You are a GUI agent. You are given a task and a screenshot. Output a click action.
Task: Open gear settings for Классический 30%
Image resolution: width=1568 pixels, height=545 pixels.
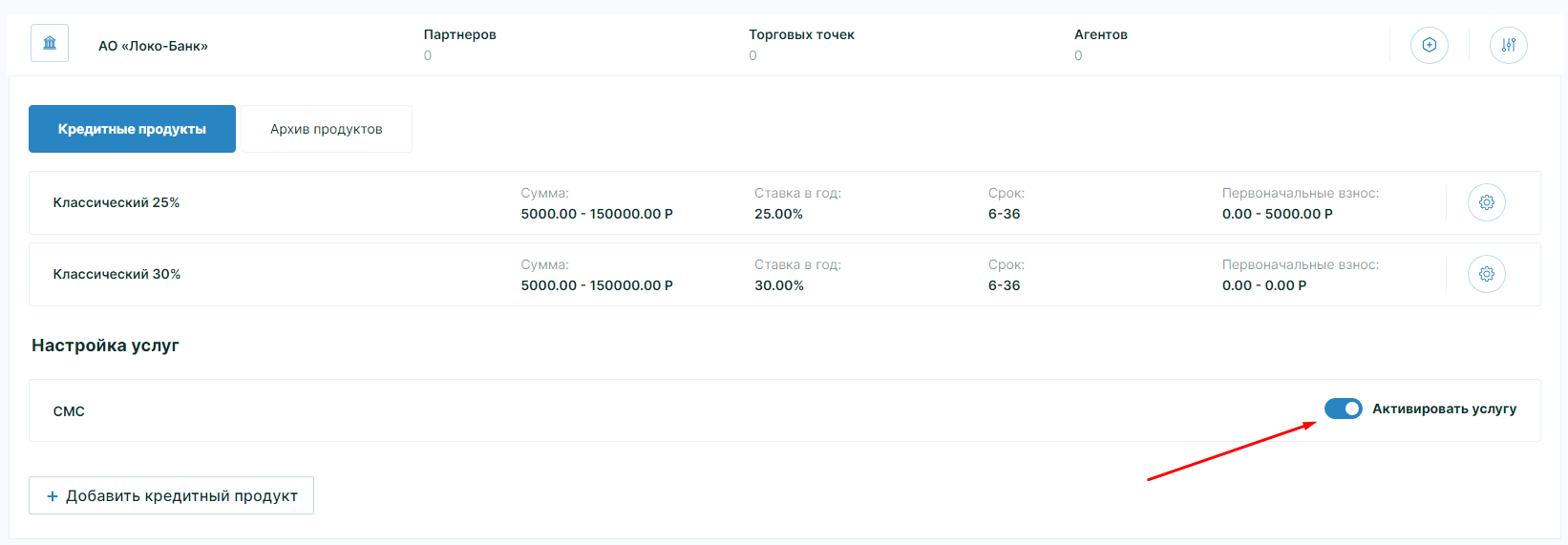pos(1486,274)
